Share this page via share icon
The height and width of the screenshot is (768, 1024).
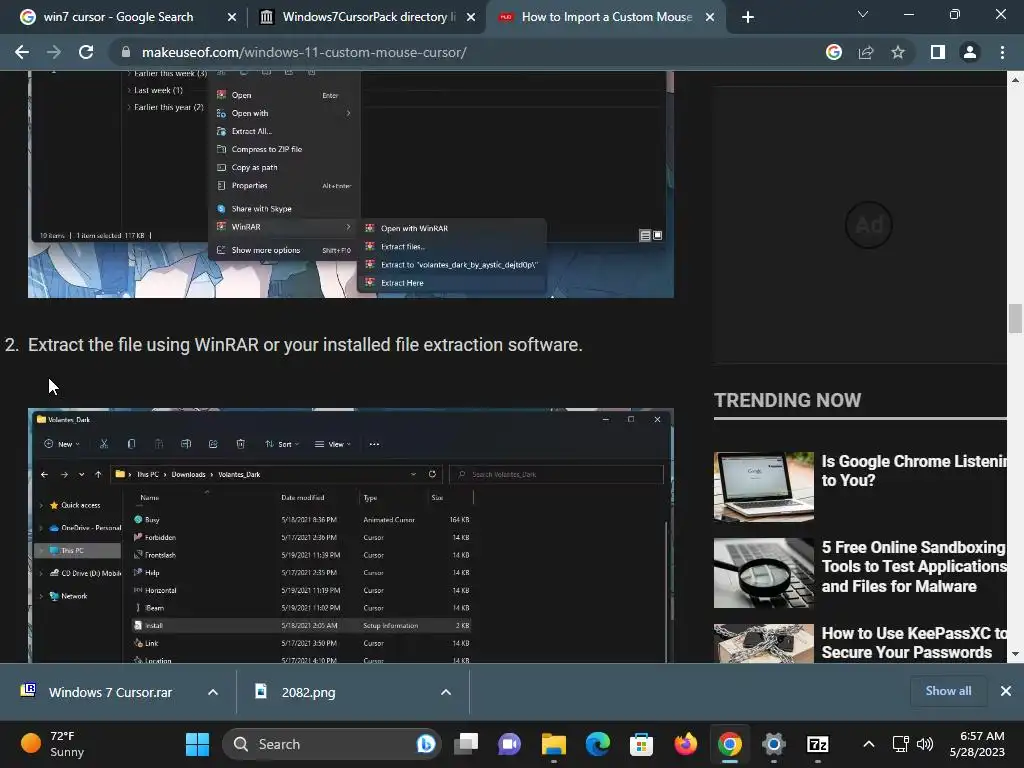[866, 52]
